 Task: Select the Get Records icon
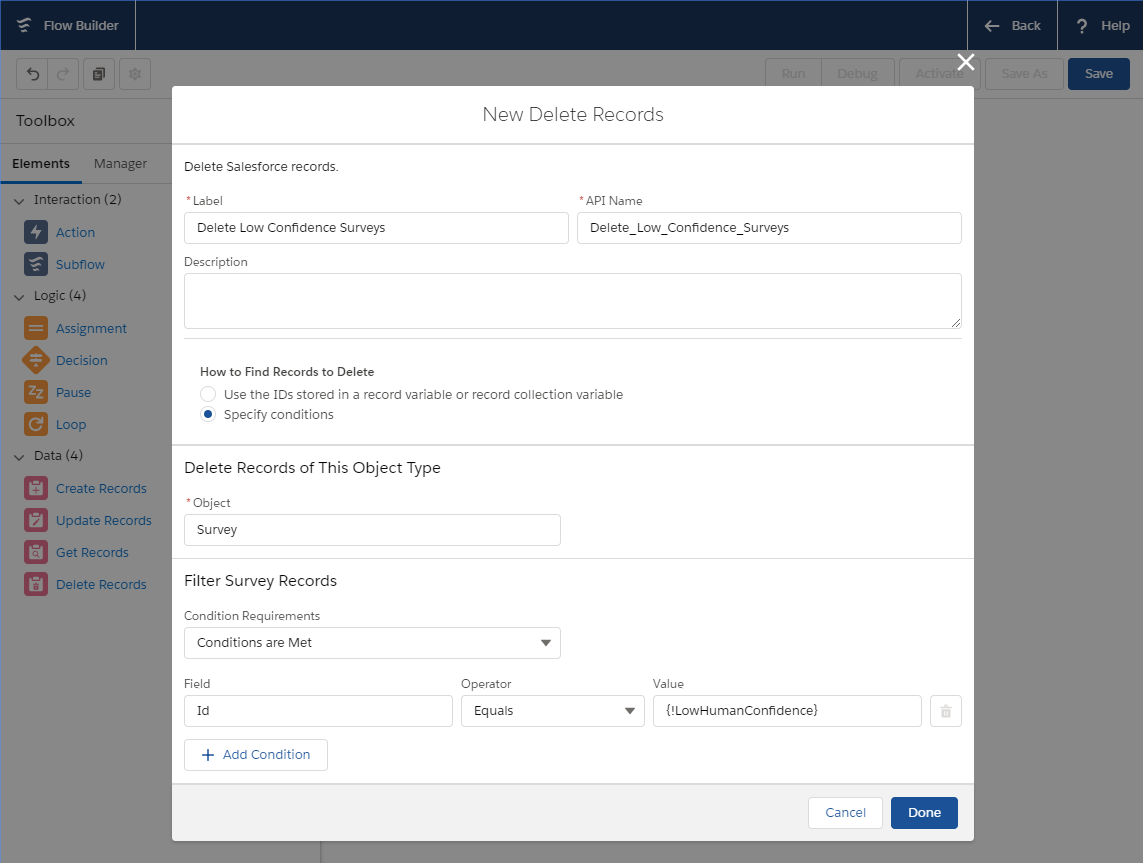coord(36,552)
